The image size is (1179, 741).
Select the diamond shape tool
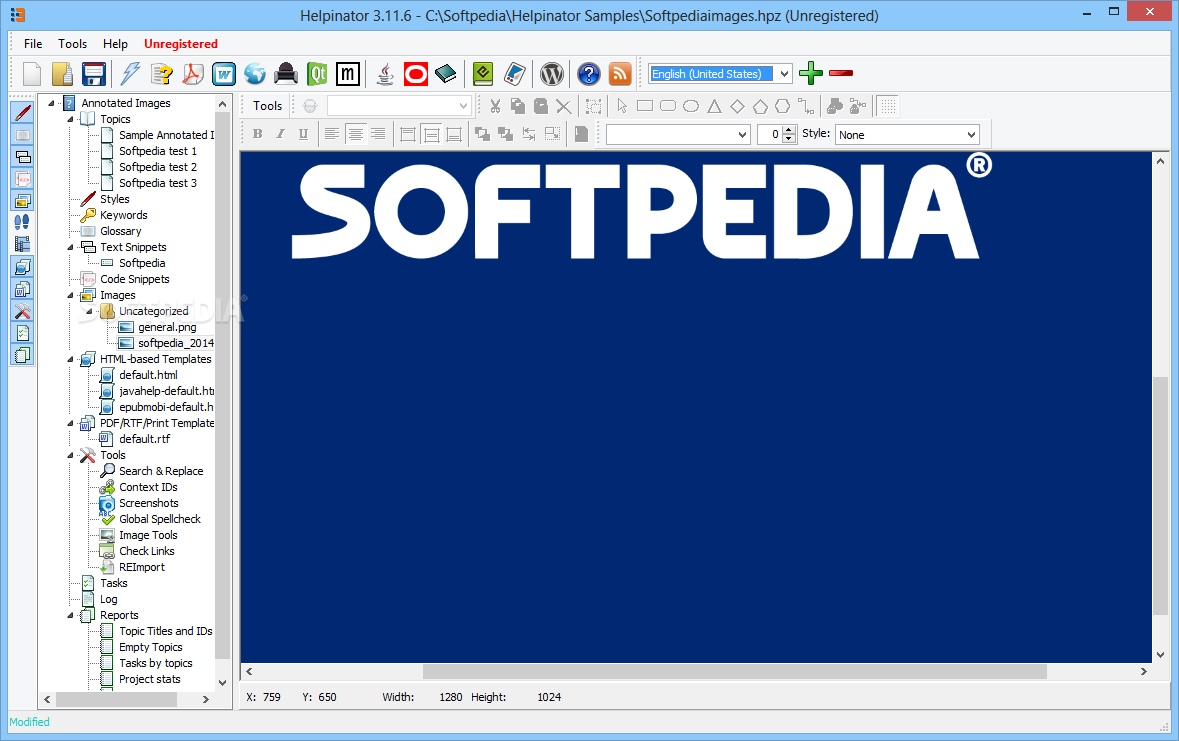click(738, 106)
